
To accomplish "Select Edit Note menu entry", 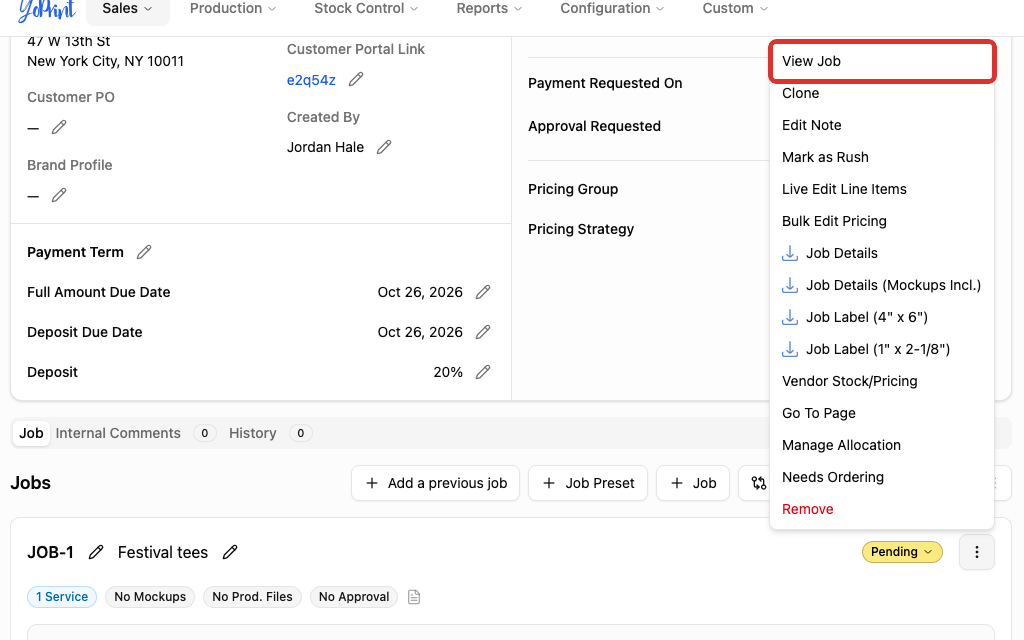I will pos(882,125).
